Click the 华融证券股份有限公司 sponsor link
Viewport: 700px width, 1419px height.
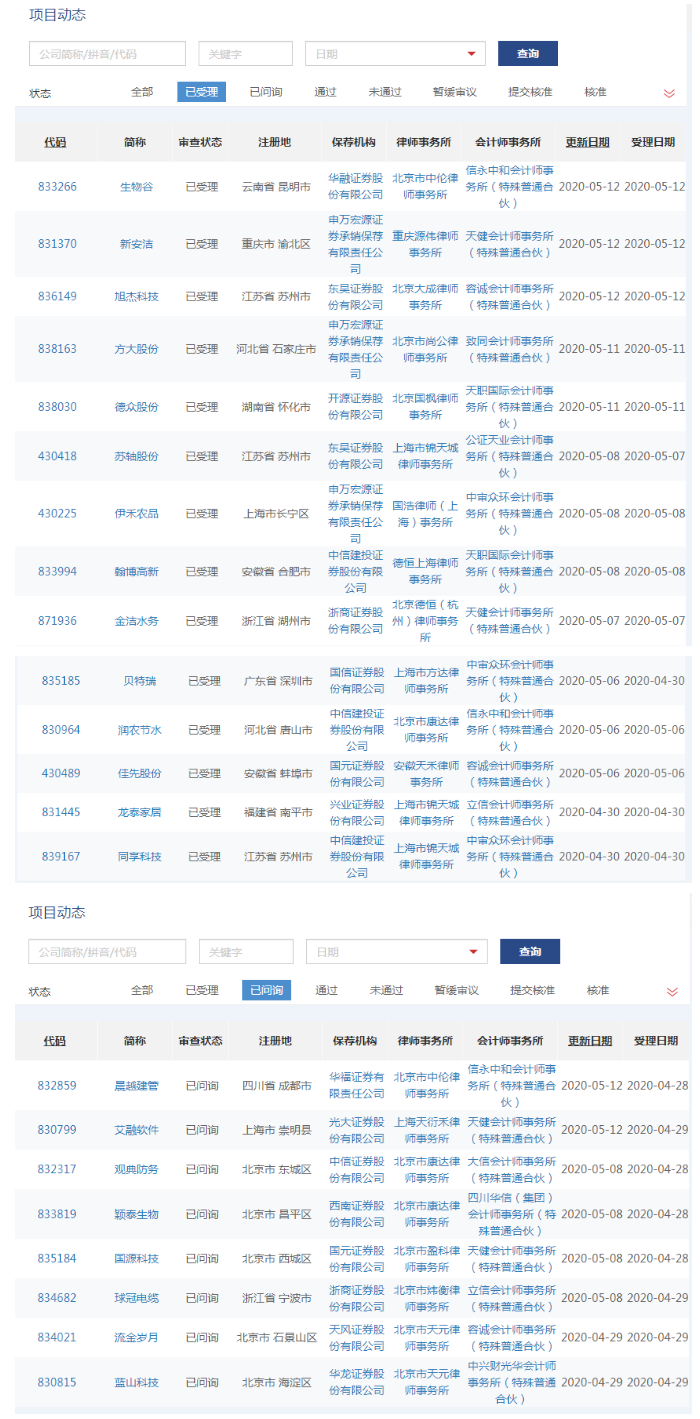355,186
